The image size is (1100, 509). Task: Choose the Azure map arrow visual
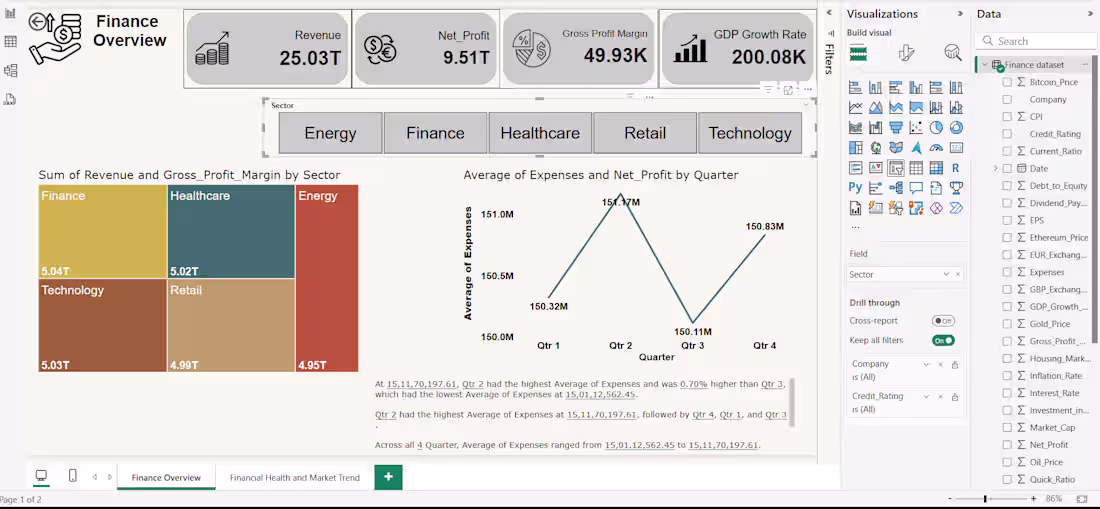(x=915, y=148)
